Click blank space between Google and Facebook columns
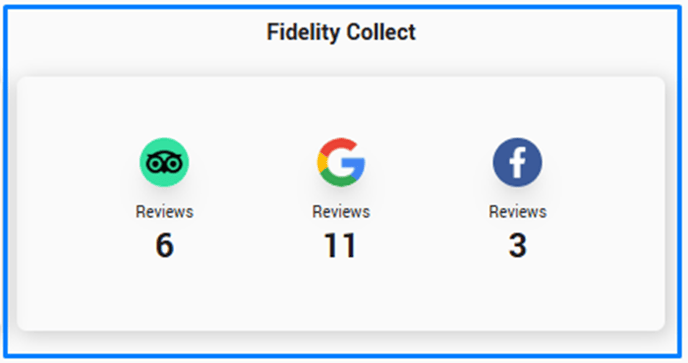Screen dimensions: 688x363 pos(429,198)
